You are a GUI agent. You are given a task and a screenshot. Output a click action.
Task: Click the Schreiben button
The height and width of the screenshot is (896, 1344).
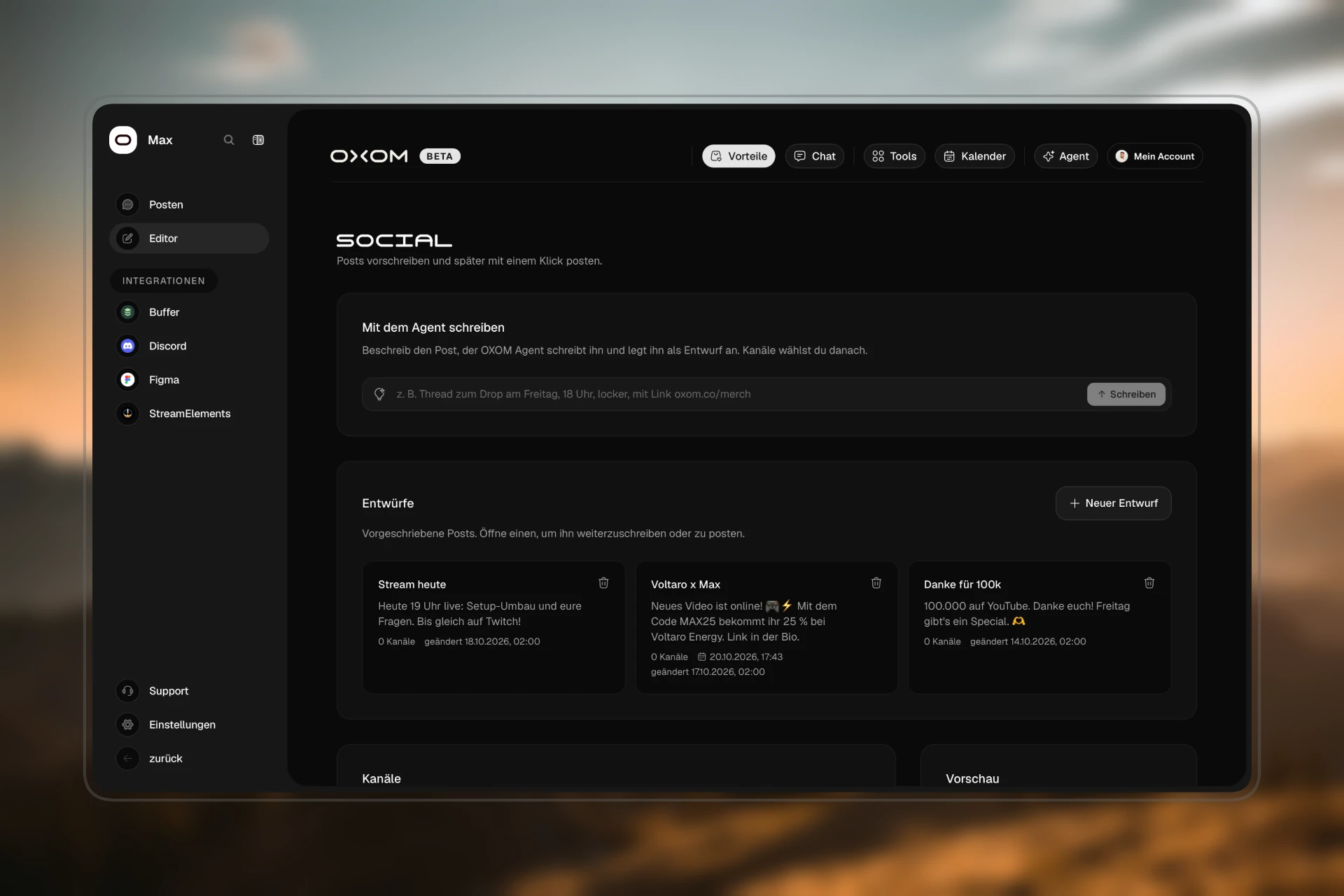coord(1126,394)
